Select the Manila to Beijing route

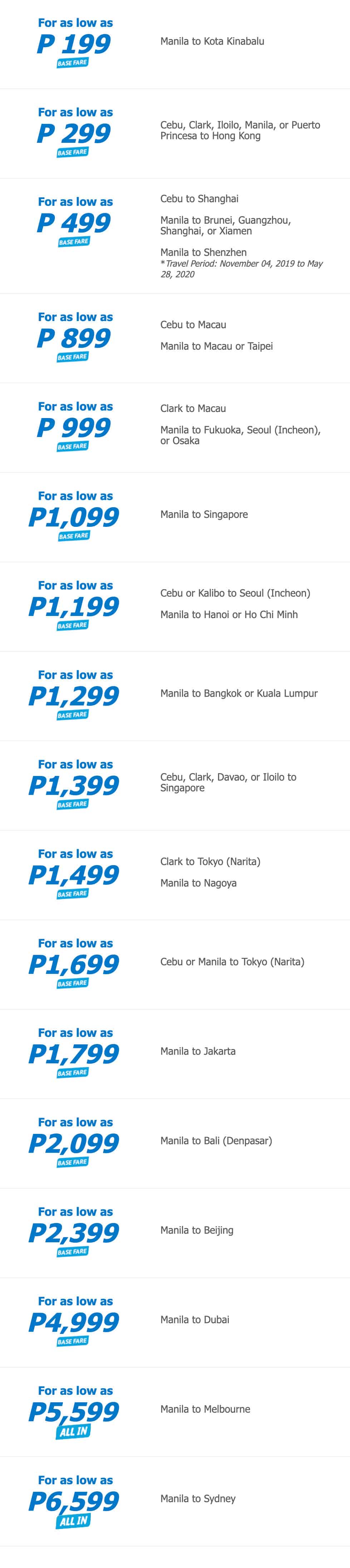pyautogui.click(x=197, y=1230)
